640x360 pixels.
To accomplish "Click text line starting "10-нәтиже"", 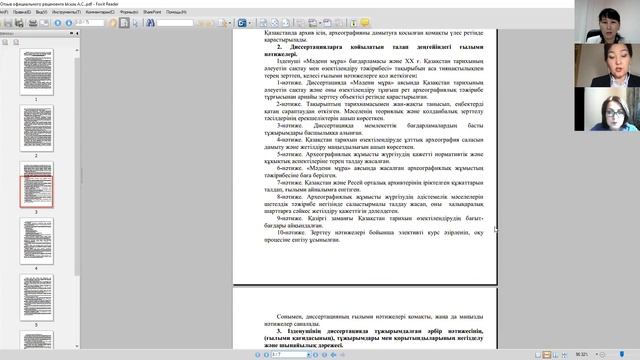I will 380,233.
